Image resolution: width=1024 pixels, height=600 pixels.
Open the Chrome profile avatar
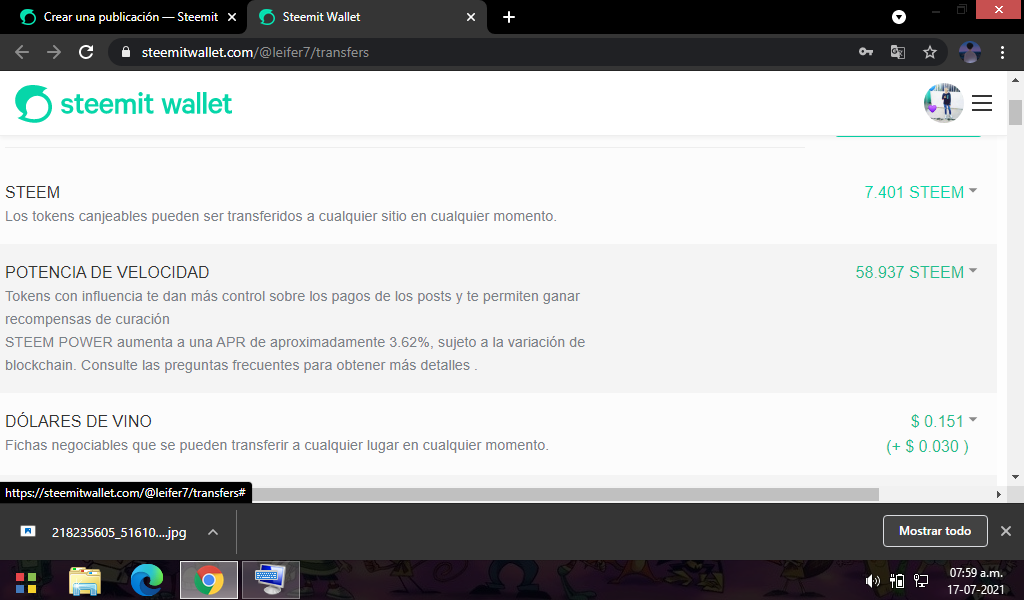point(970,52)
